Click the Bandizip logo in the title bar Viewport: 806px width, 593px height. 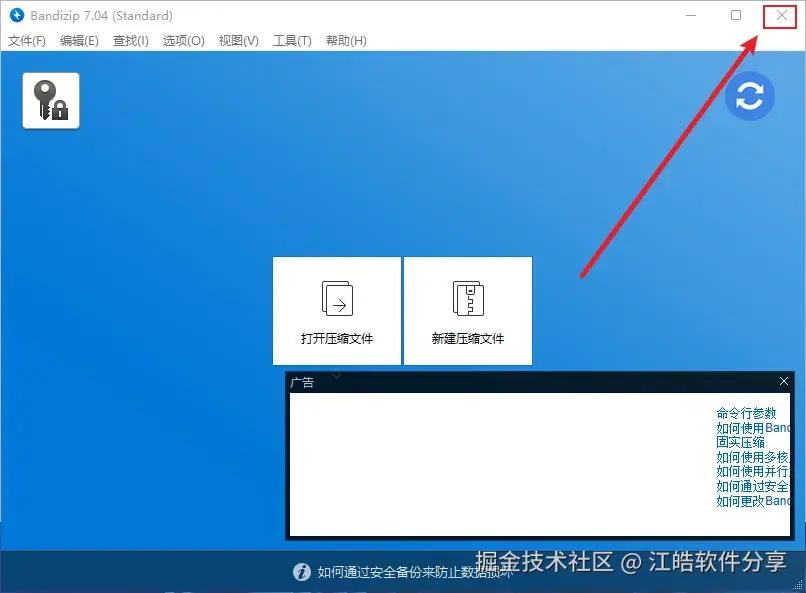point(15,15)
